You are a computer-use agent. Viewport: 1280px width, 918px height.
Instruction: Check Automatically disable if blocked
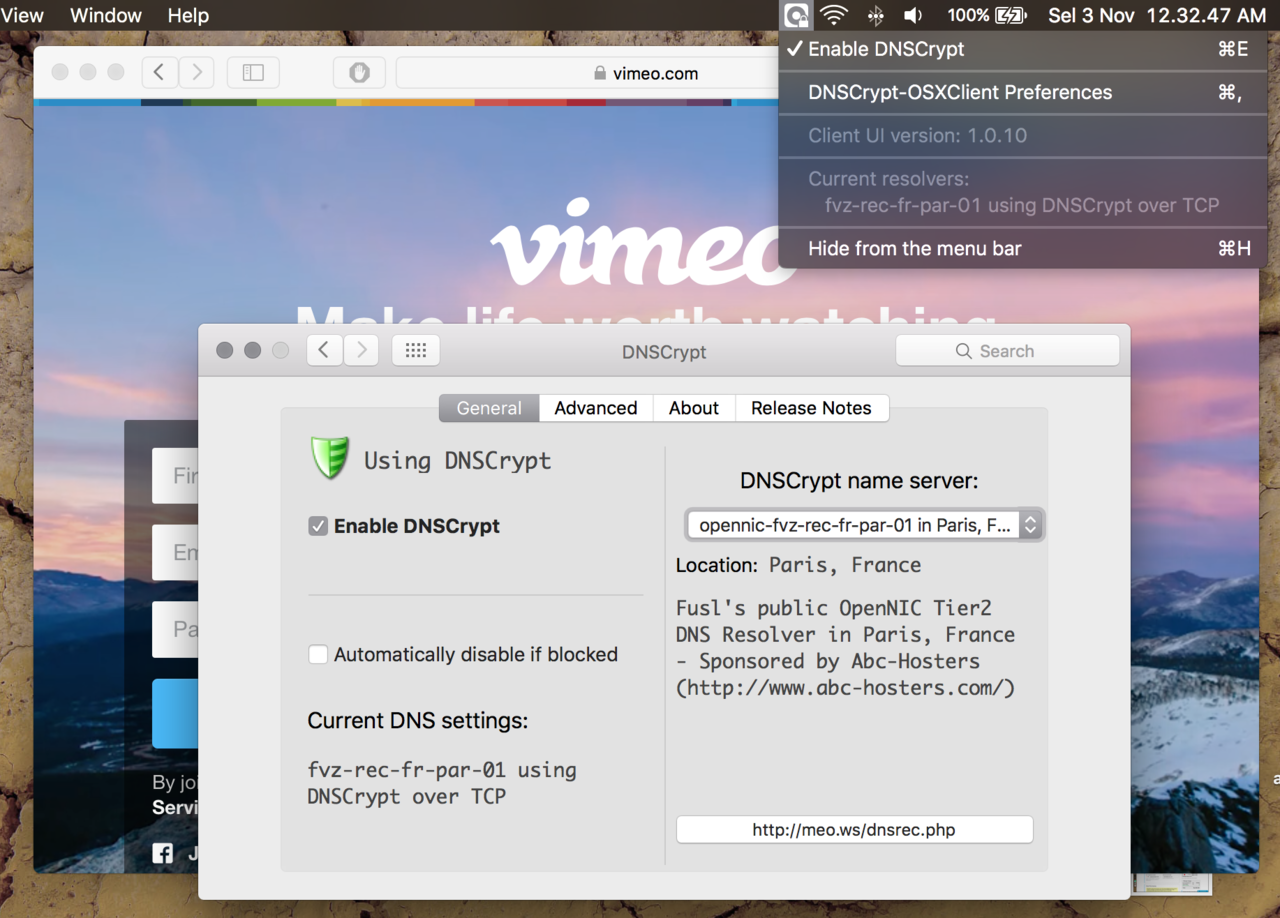tap(318, 655)
